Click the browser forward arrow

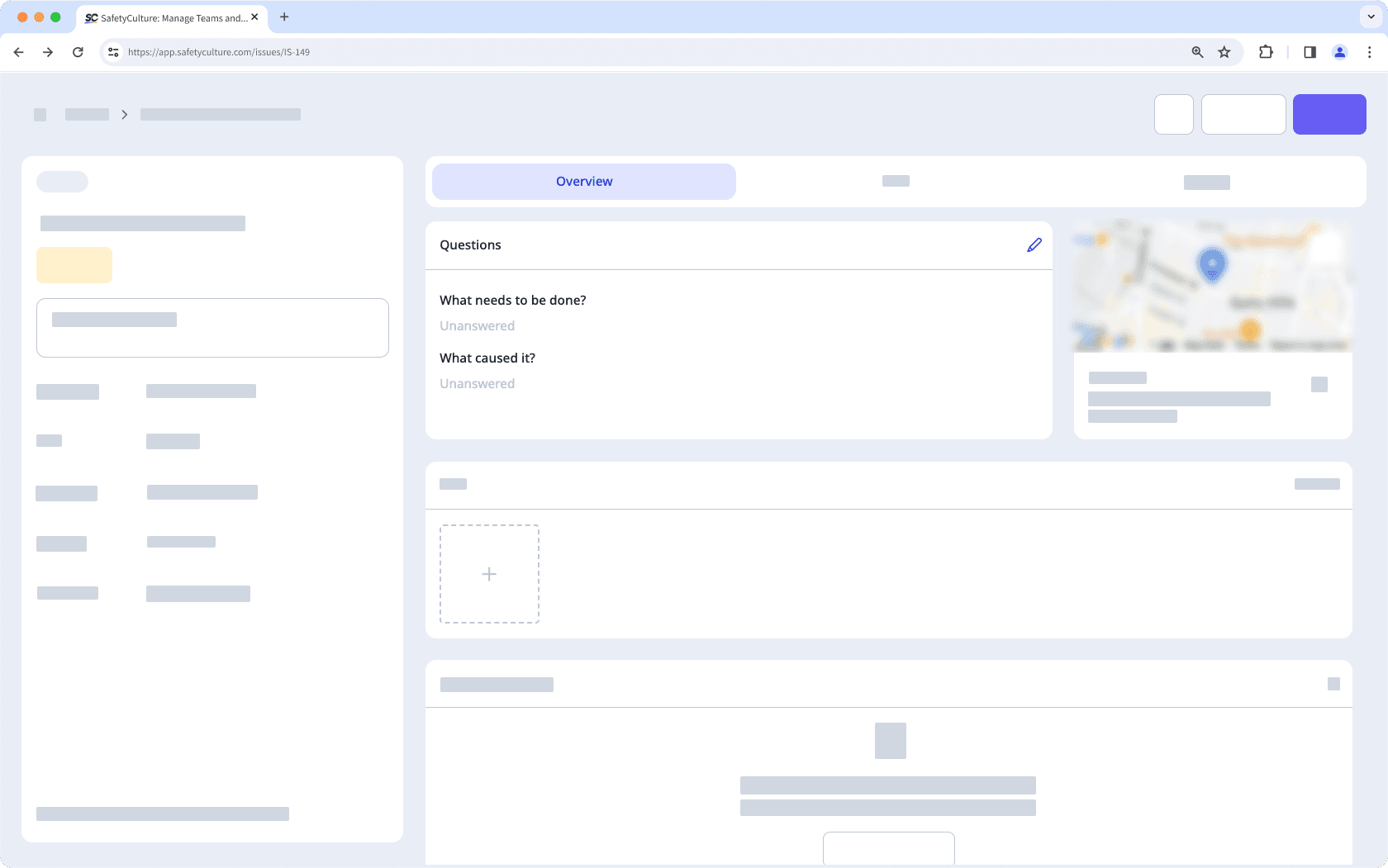coord(48,51)
